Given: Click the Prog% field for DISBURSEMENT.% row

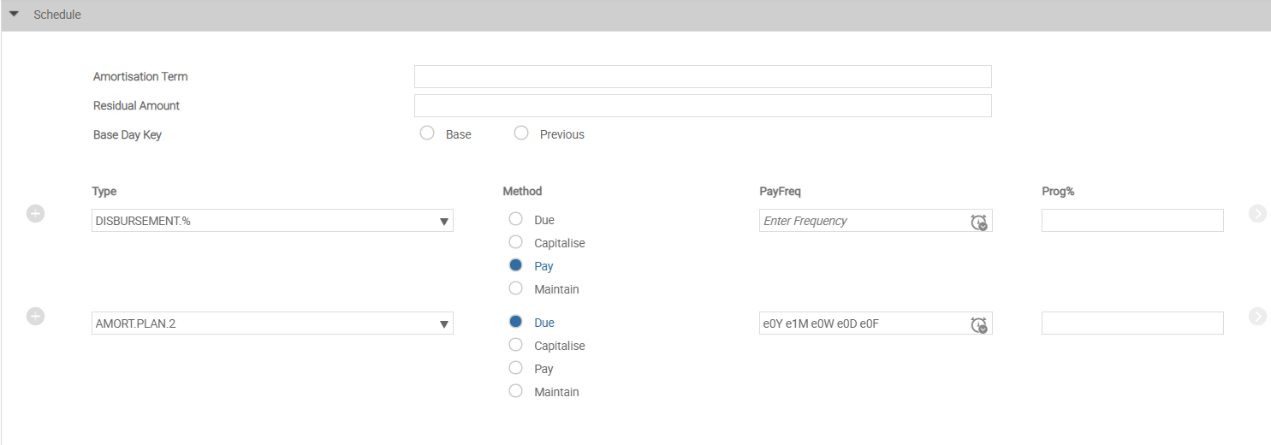Looking at the screenshot, I should tap(1132, 221).
